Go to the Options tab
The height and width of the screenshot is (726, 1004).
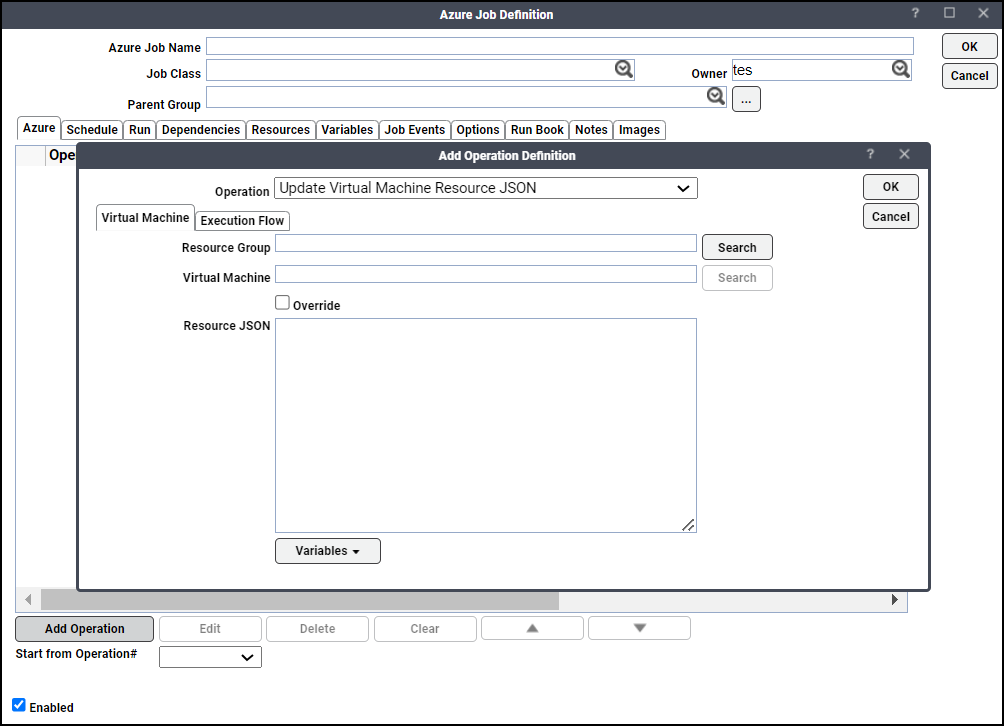[x=478, y=130]
